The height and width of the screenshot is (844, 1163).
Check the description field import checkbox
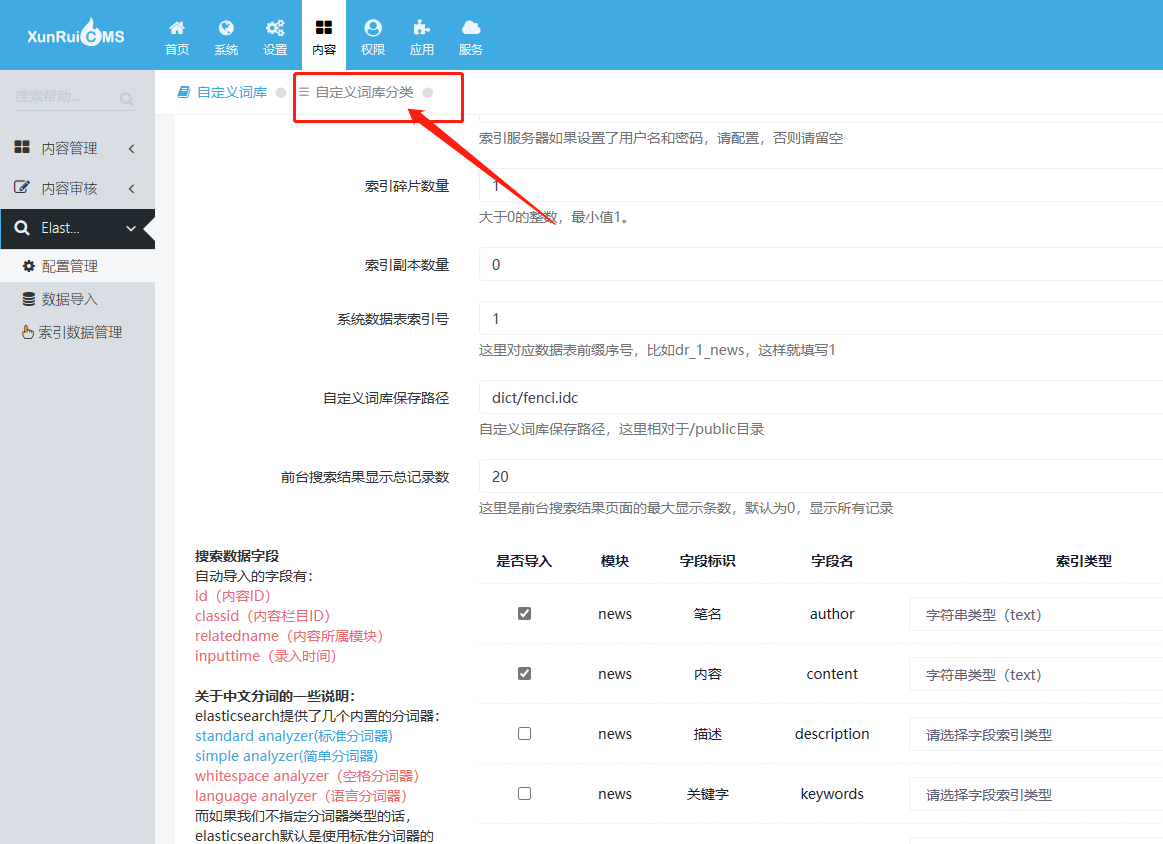click(524, 733)
